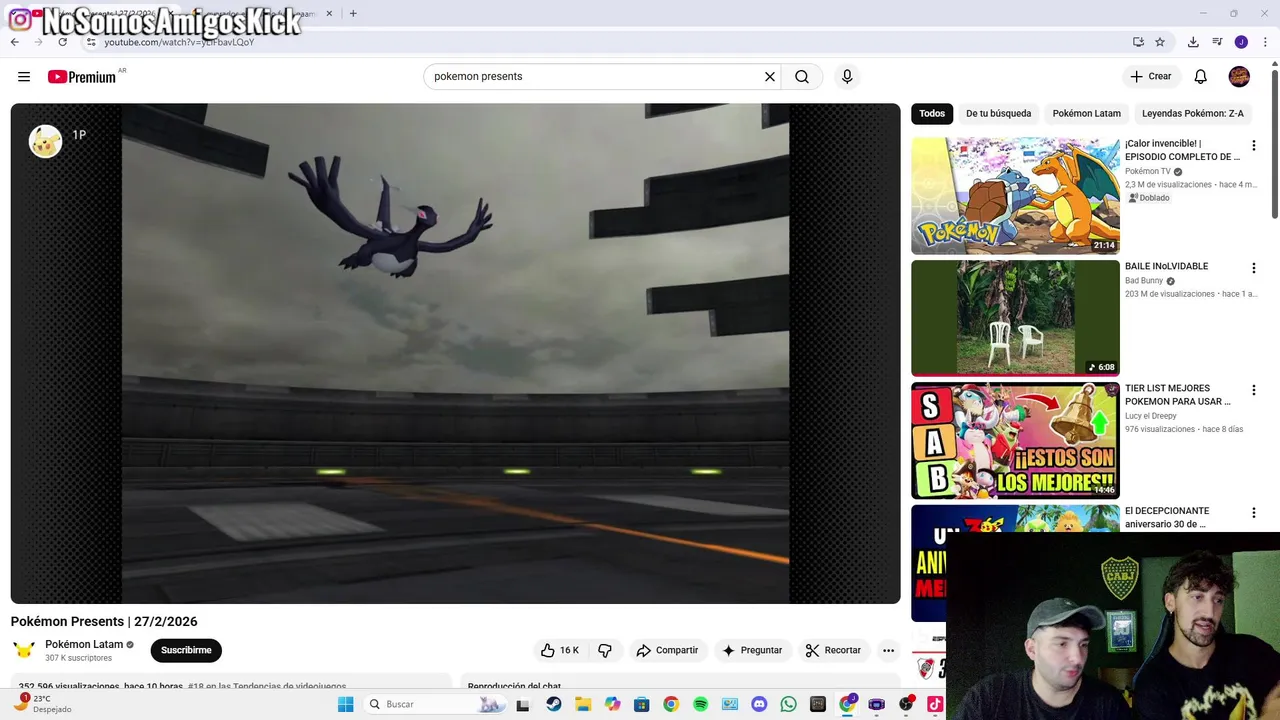Open WhatsApp from the taskbar

(x=789, y=704)
